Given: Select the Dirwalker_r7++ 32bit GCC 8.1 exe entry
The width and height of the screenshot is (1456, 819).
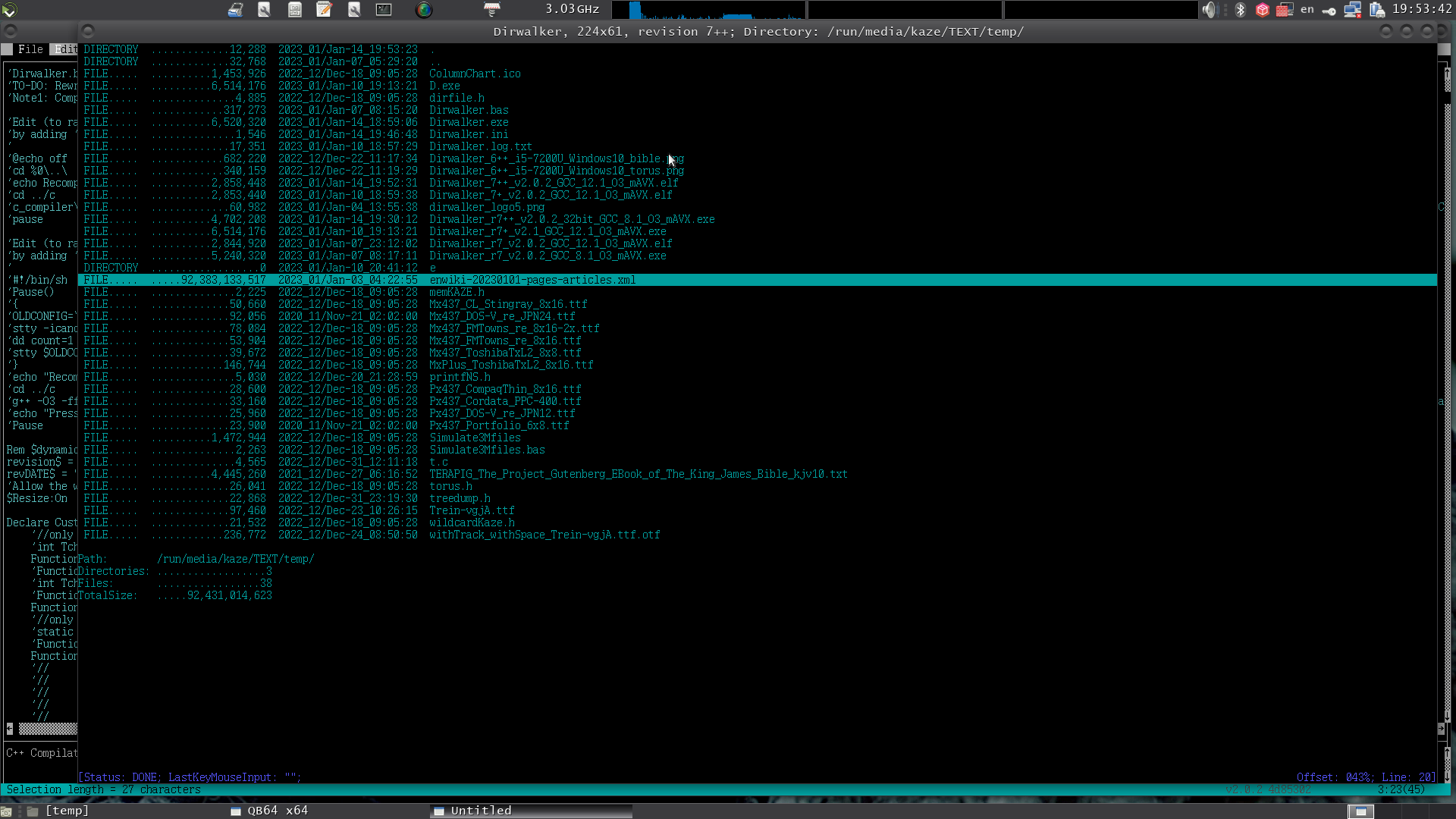Looking at the screenshot, I should click(x=572, y=219).
